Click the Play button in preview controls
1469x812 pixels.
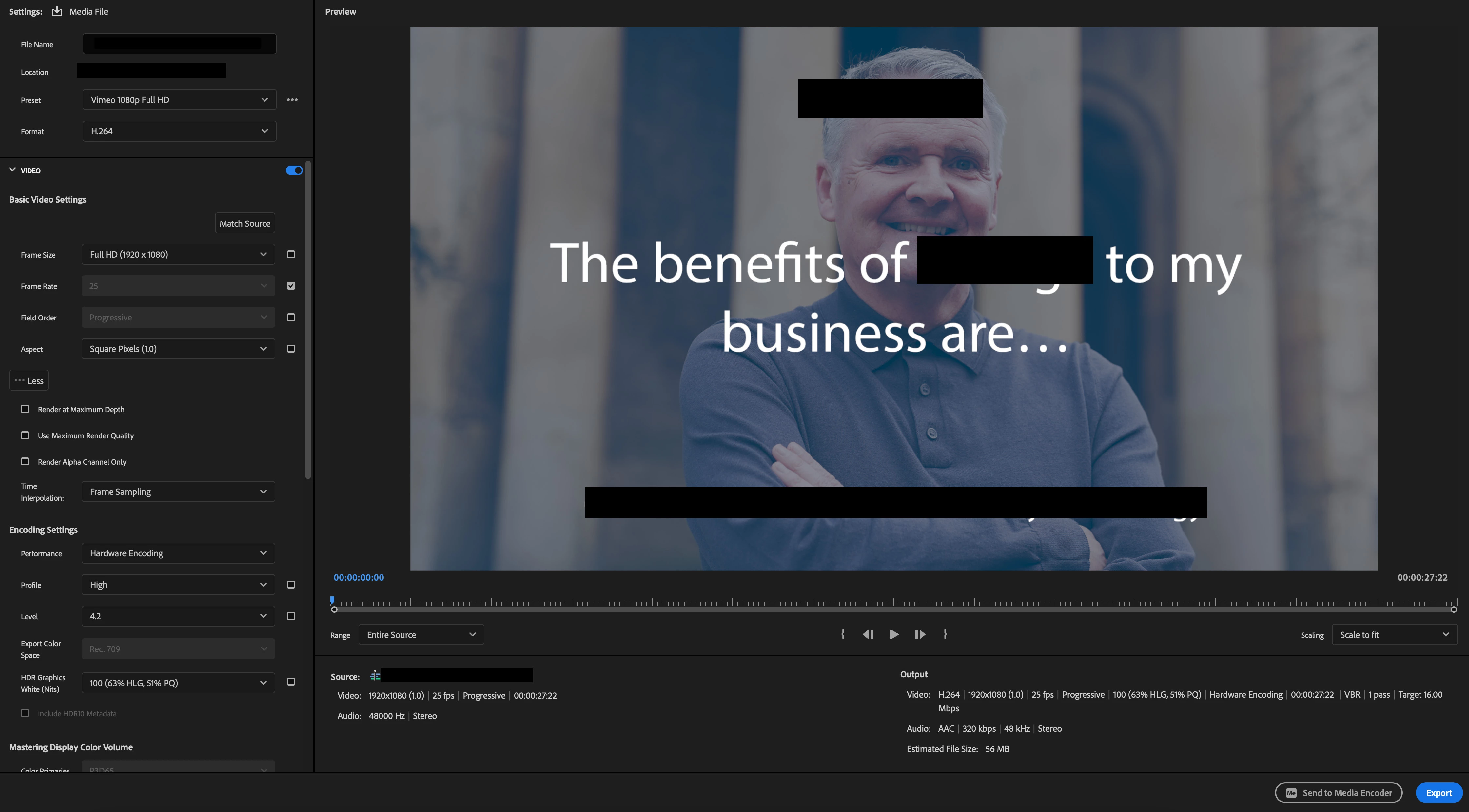coord(893,634)
